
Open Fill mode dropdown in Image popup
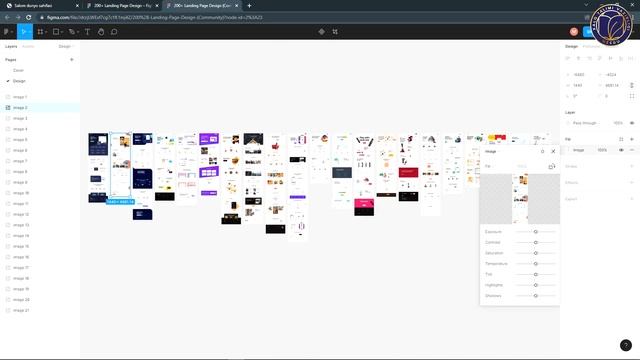[x=489, y=166]
